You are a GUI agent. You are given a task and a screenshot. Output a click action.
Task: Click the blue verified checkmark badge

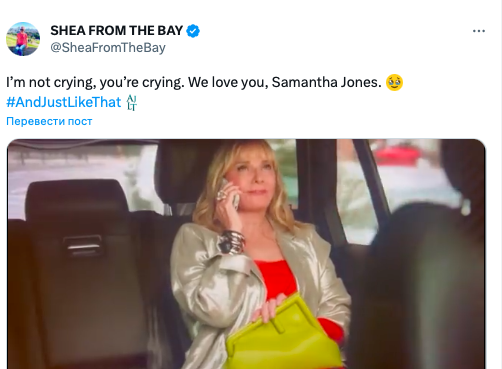[193, 31]
